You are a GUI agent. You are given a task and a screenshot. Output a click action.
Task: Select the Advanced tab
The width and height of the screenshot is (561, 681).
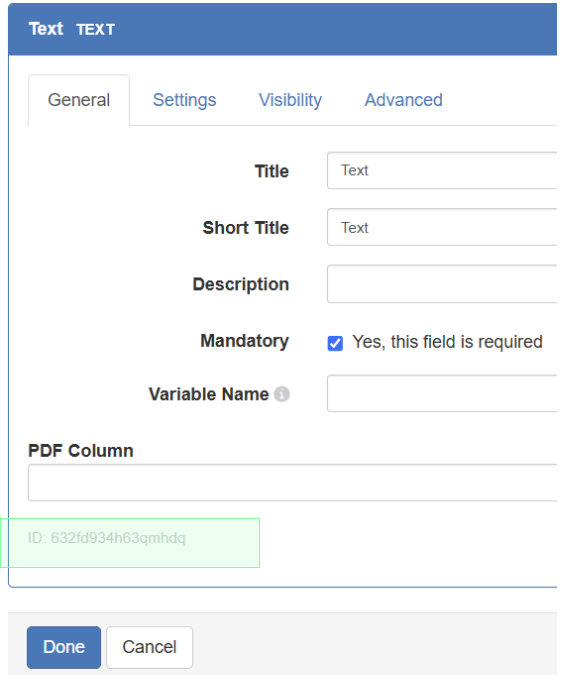[403, 100]
